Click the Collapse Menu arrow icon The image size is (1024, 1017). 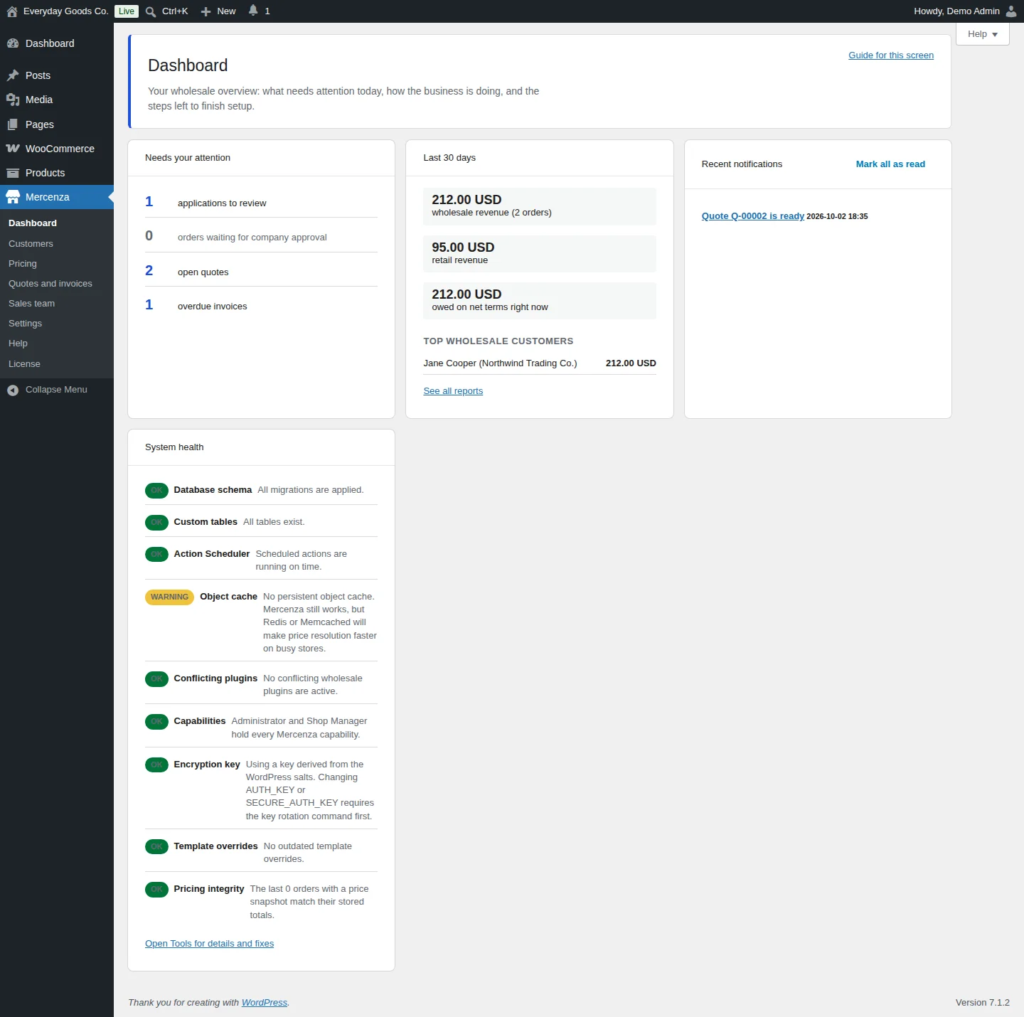[12, 390]
